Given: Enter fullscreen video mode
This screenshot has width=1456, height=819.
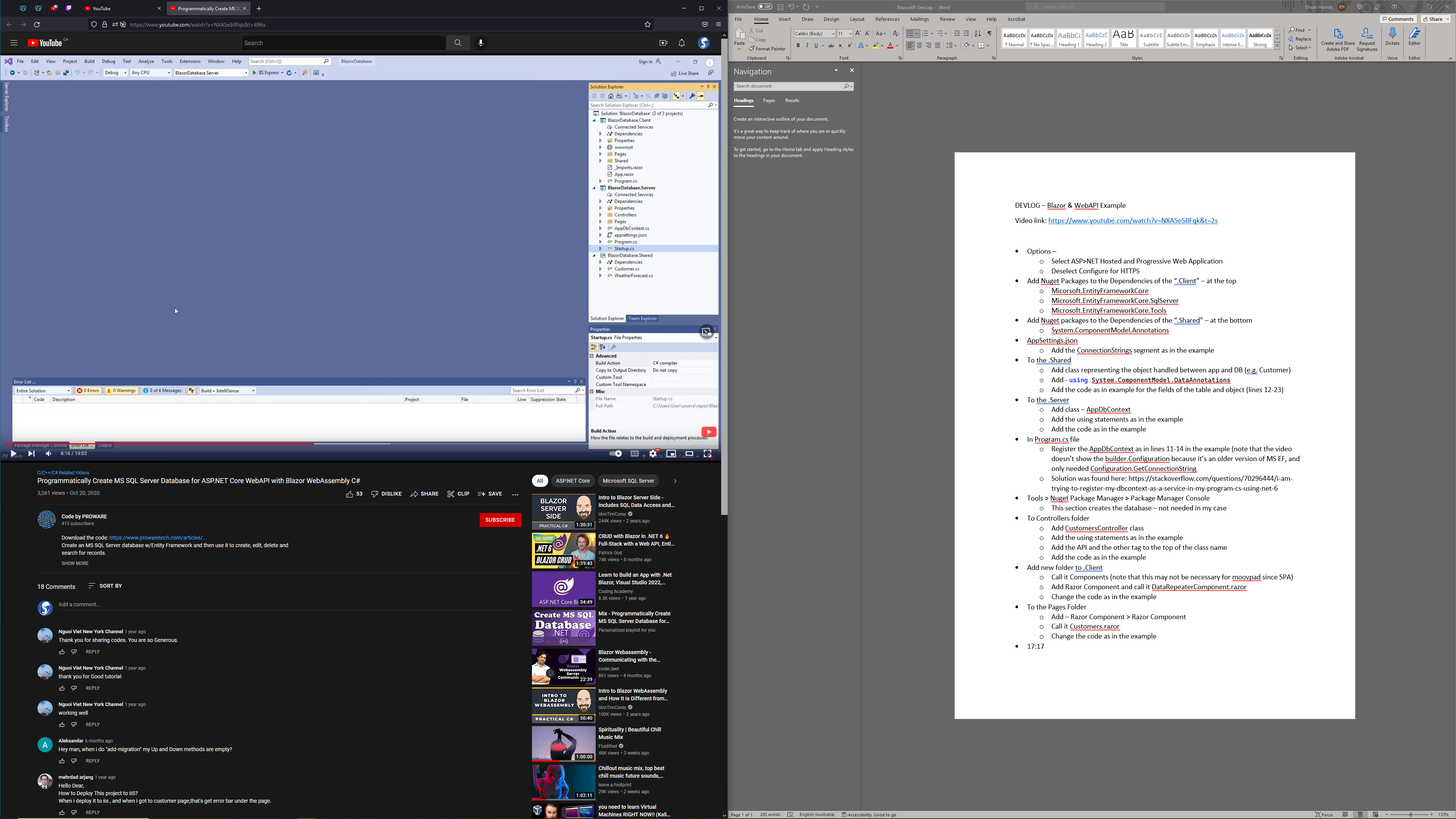Looking at the screenshot, I should [x=707, y=453].
